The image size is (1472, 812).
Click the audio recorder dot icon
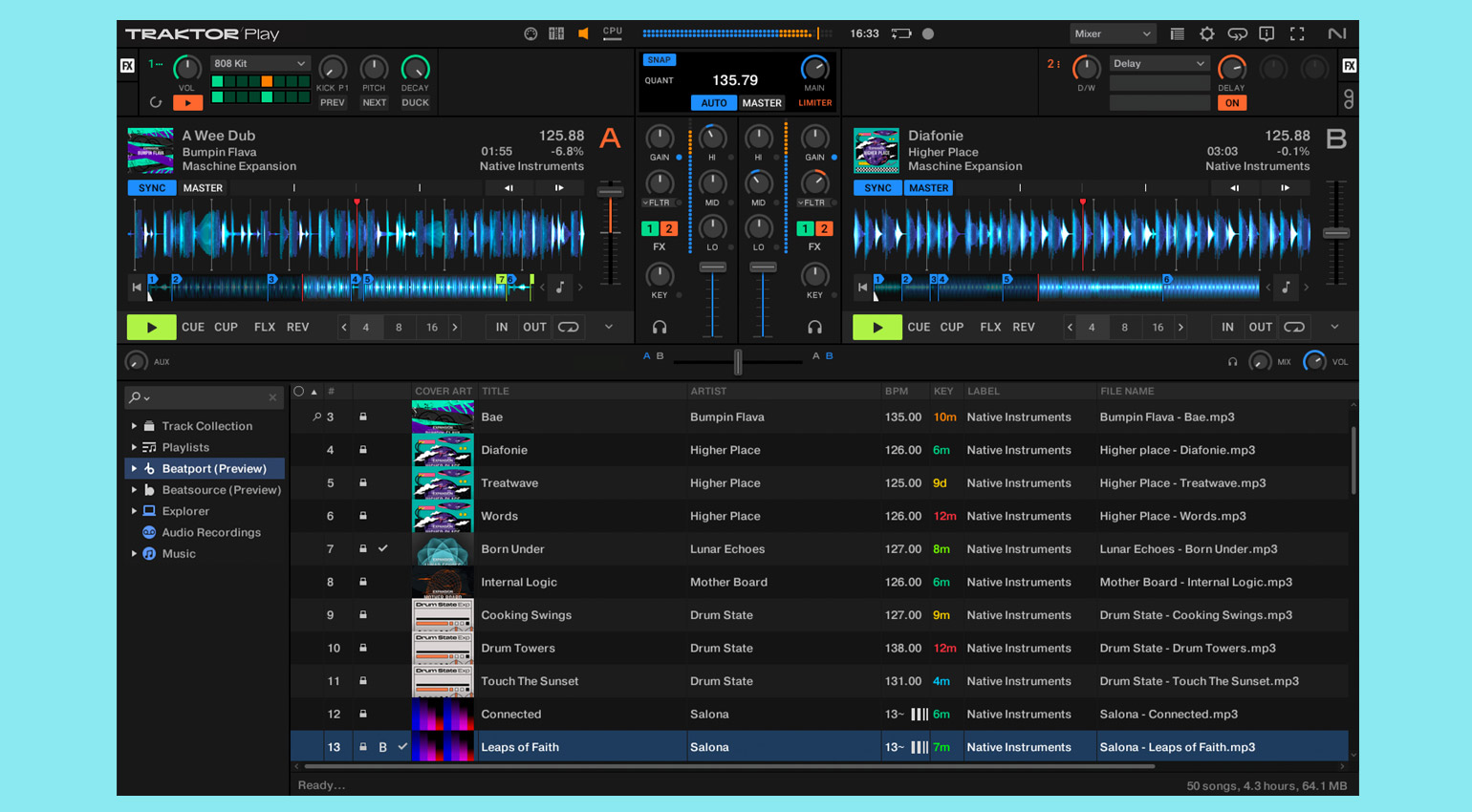(x=927, y=33)
